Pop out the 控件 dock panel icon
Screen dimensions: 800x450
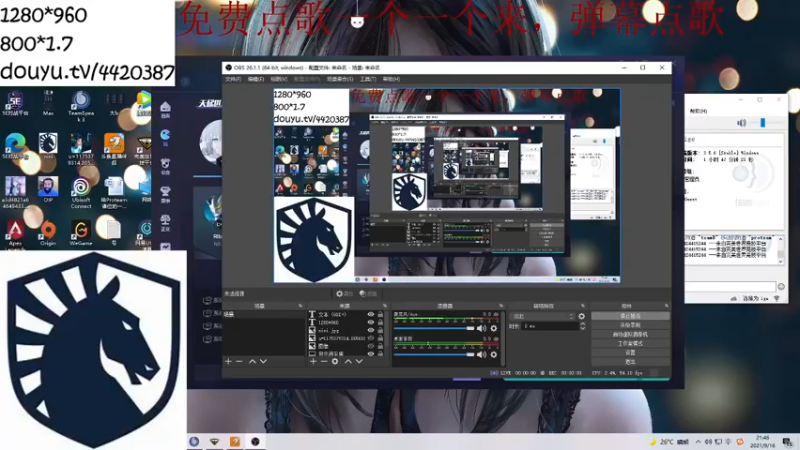(666, 306)
